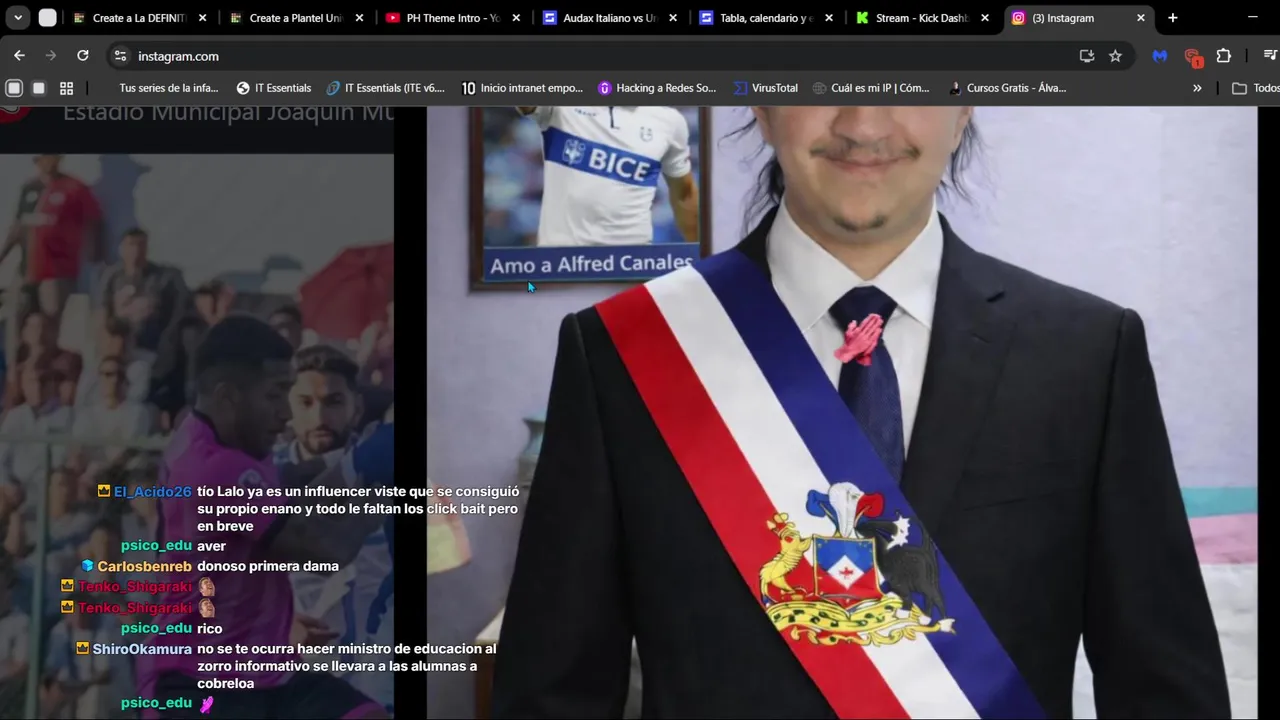This screenshot has width=1280, height=720.
Task: Open the 'Todos' bookmarks folder
Action: click(1255, 88)
